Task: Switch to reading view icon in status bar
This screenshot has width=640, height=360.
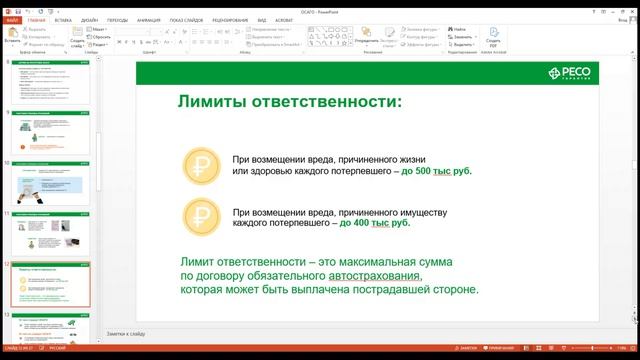Action: pos(551,348)
